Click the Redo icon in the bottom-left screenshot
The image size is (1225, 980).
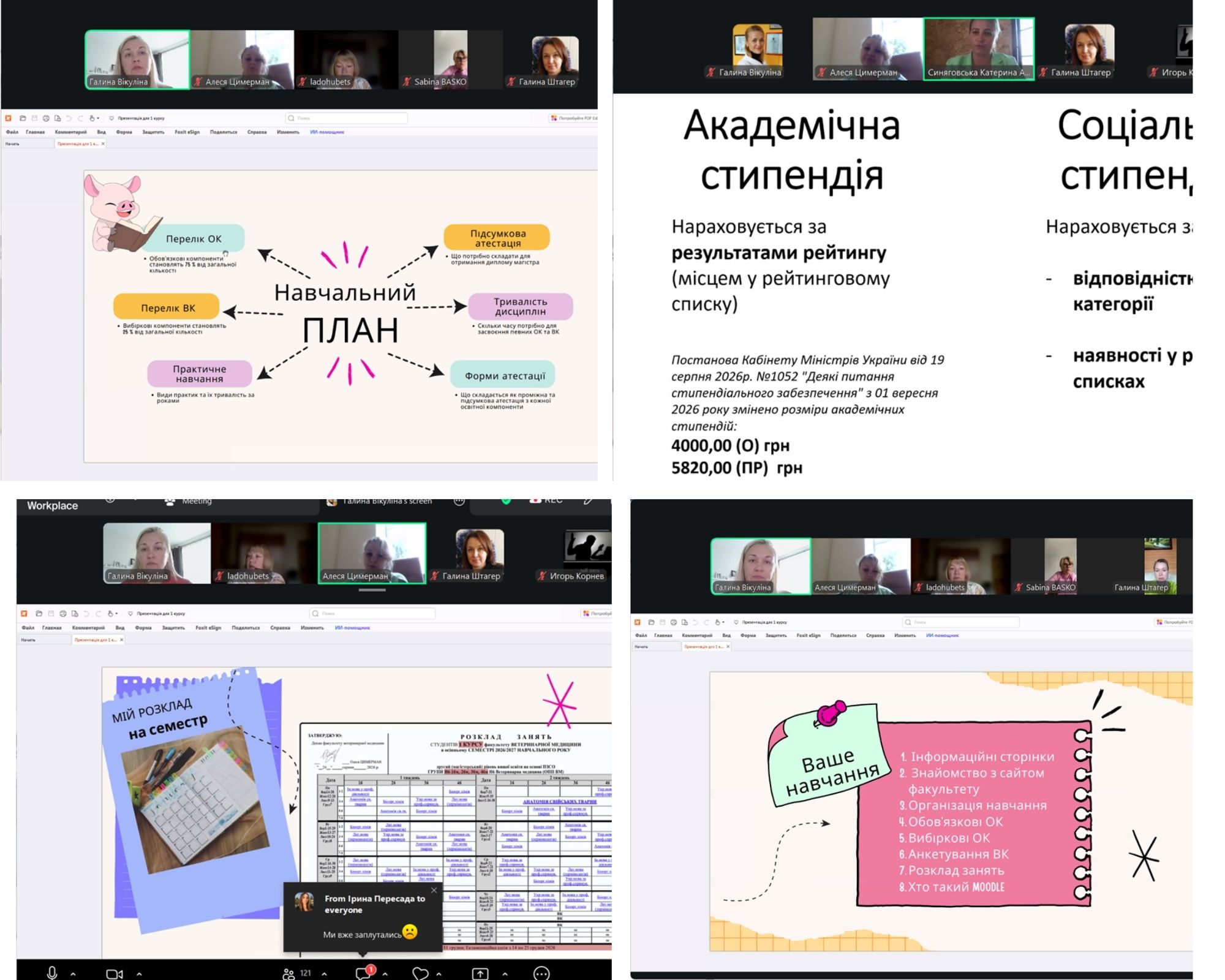point(98,613)
